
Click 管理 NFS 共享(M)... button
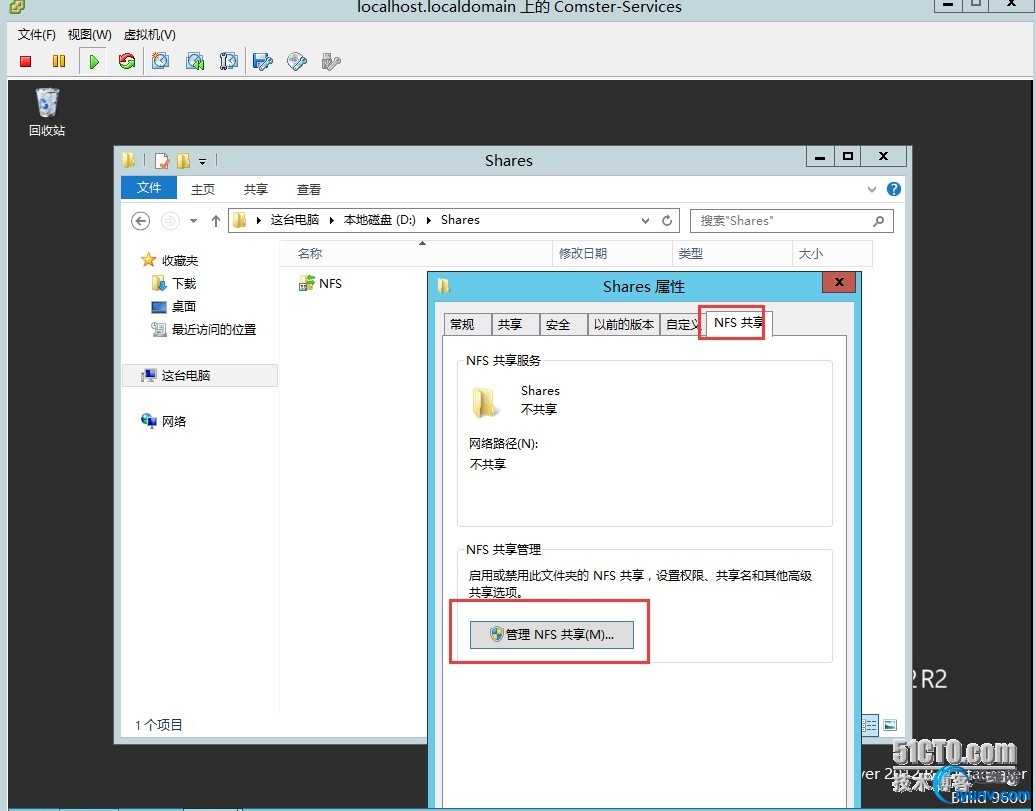click(552, 635)
